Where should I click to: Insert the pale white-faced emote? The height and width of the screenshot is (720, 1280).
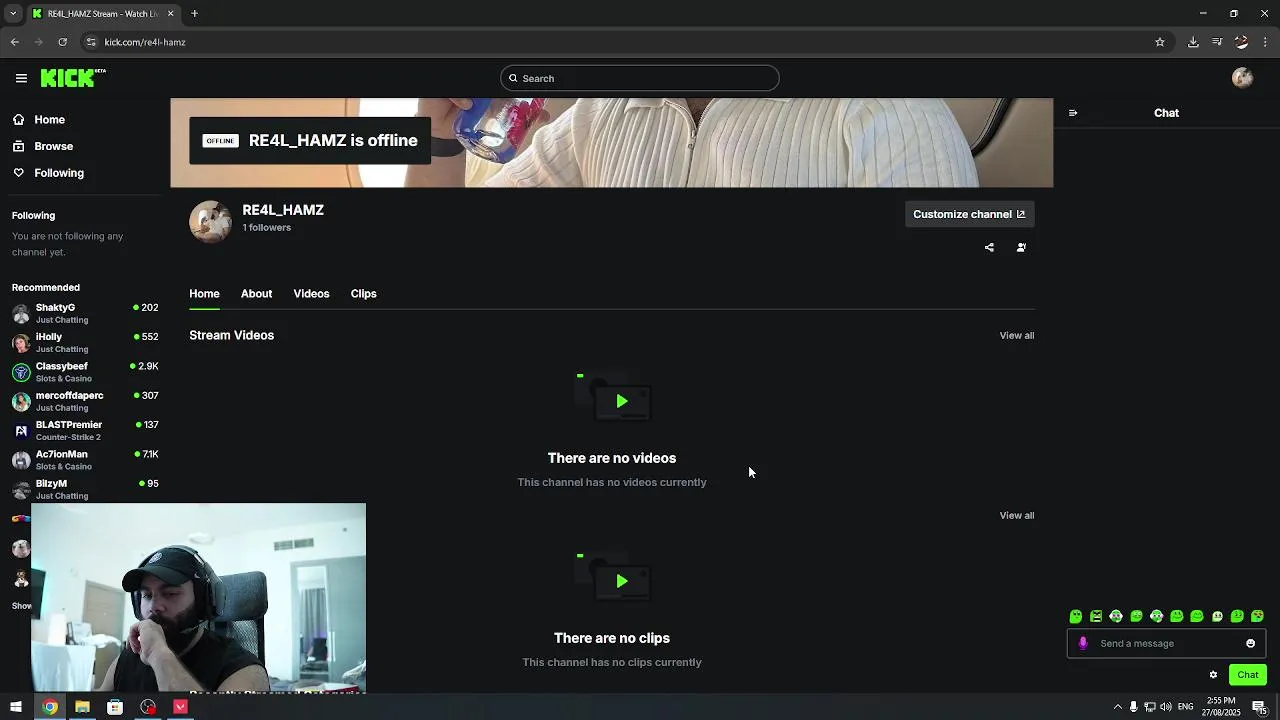(x=1217, y=616)
